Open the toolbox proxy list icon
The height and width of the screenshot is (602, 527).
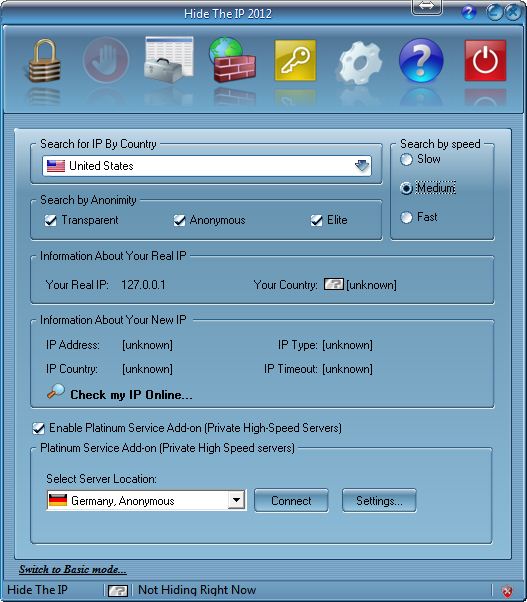point(169,60)
